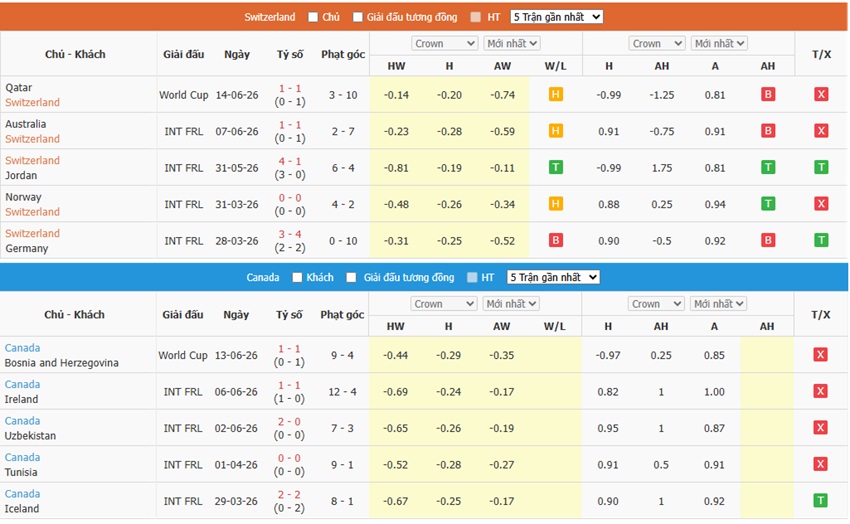Click the Phạt góc column header in Canada table
The width and height of the screenshot is (850, 524).
(x=342, y=315)
